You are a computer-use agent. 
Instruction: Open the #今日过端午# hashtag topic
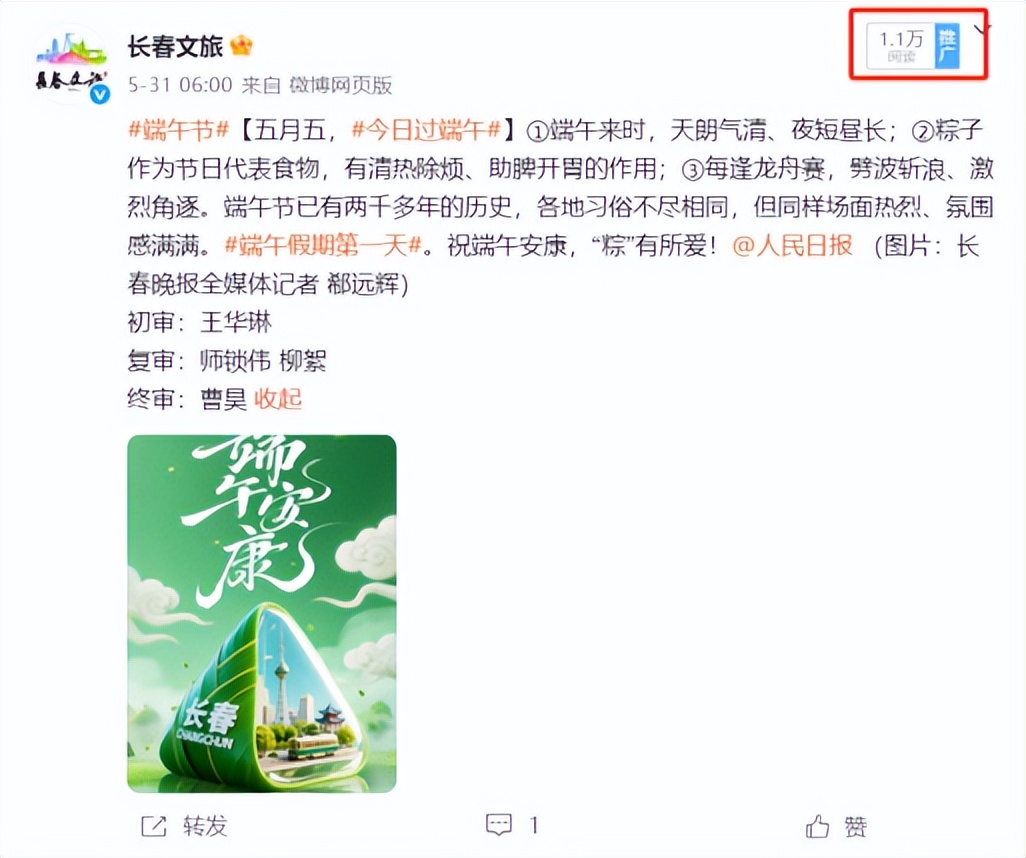pos(426,130)
